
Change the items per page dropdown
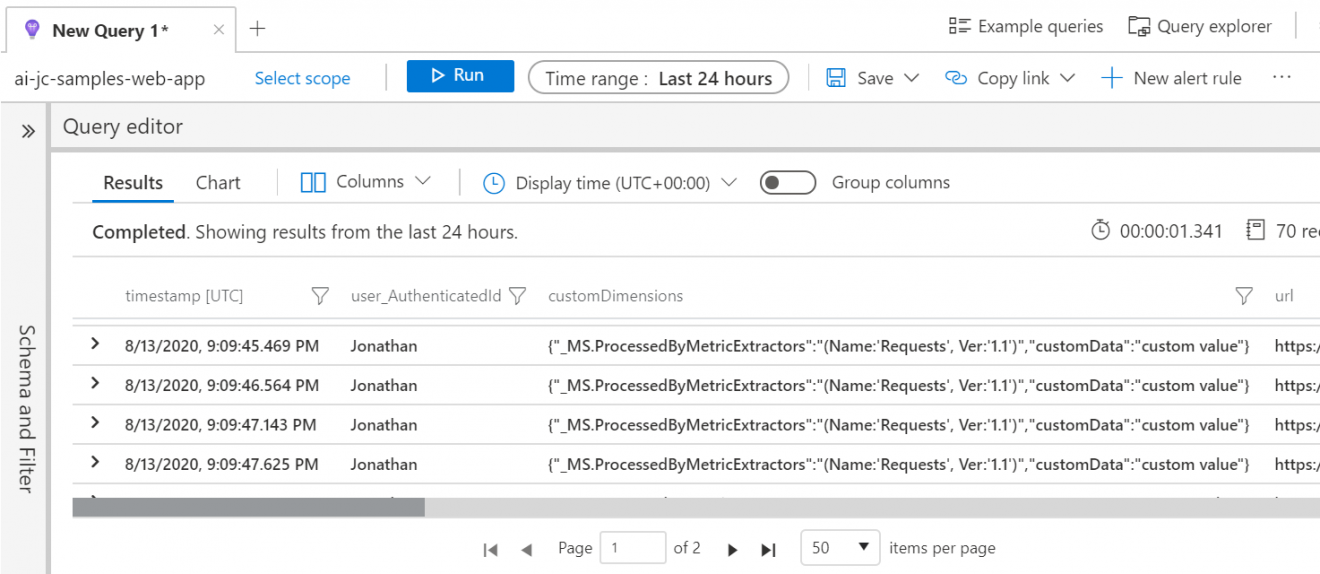click(840, 548)
